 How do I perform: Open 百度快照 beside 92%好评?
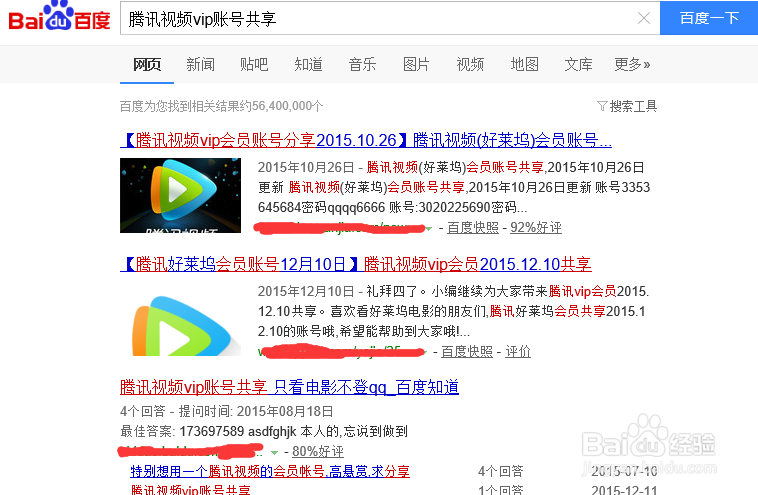(473, 227)
